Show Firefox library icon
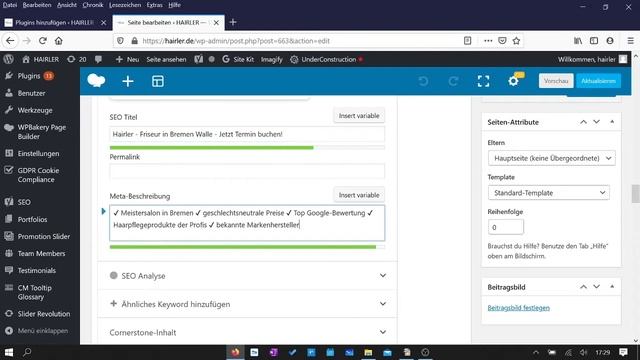The image size is (640, 360). click(x=578, y=41)
